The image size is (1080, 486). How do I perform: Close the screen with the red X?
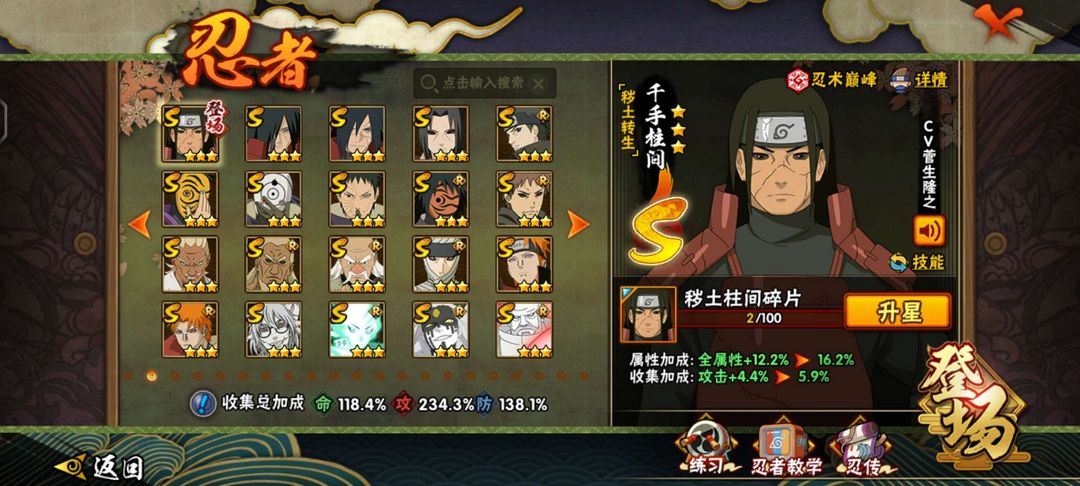(x=994, y=22)
